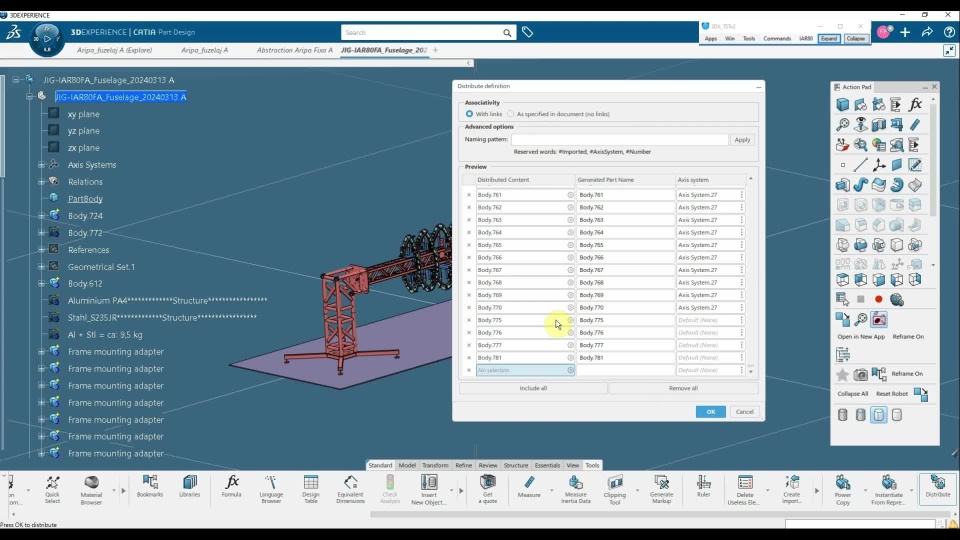
Task: Open the Language Browser
Action: point(271,489)
